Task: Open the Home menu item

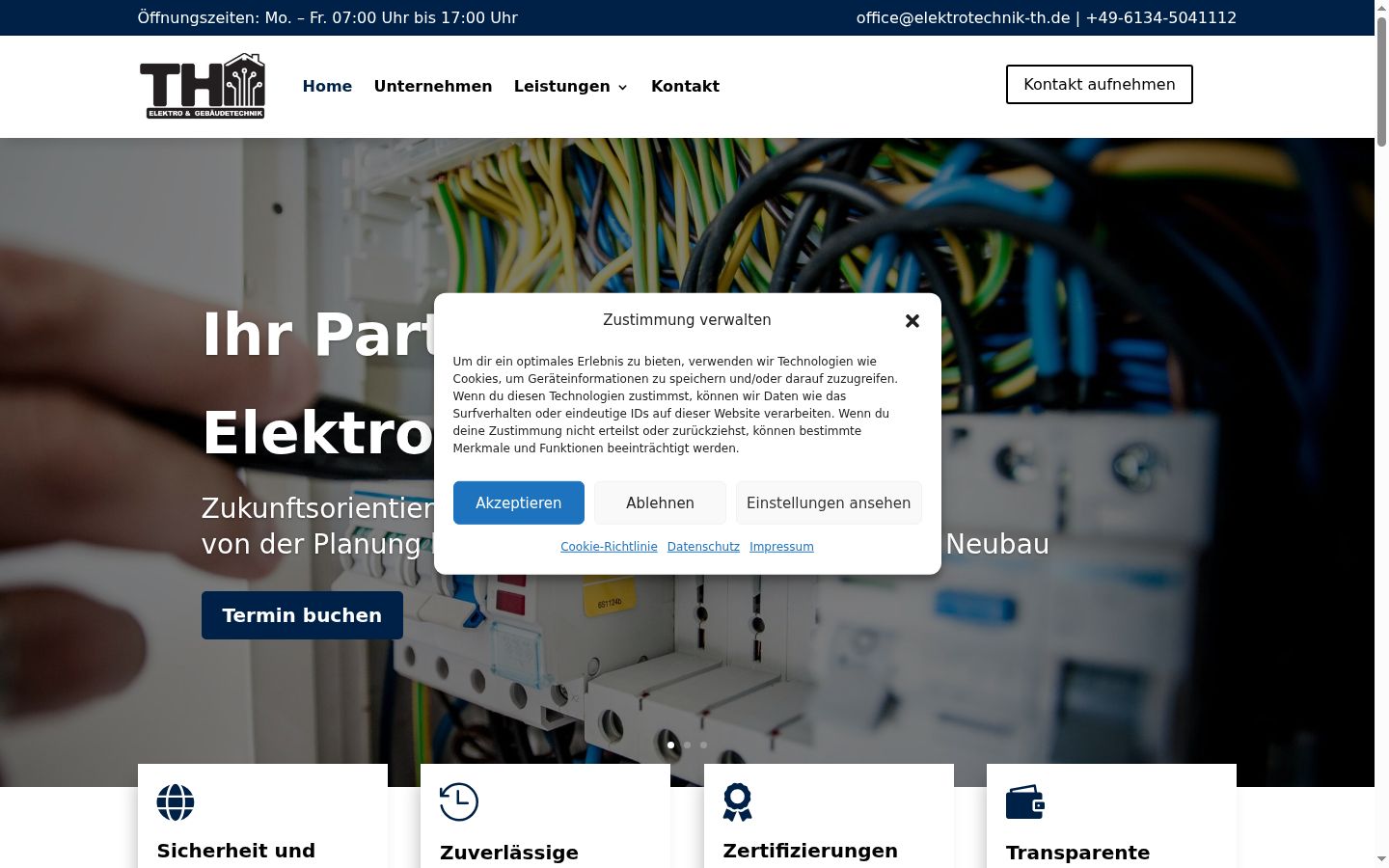Action: pyautogui.click(x=327, y=87)
